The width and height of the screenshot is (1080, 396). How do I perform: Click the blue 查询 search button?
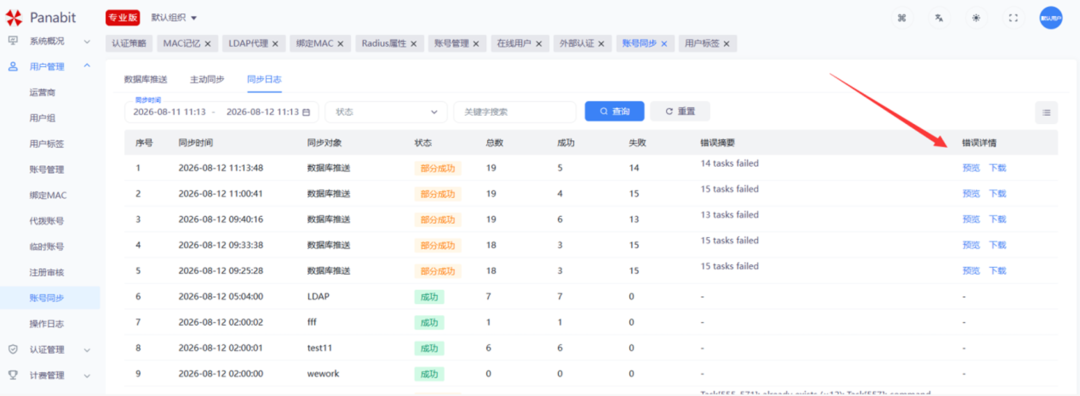(614, 111)
